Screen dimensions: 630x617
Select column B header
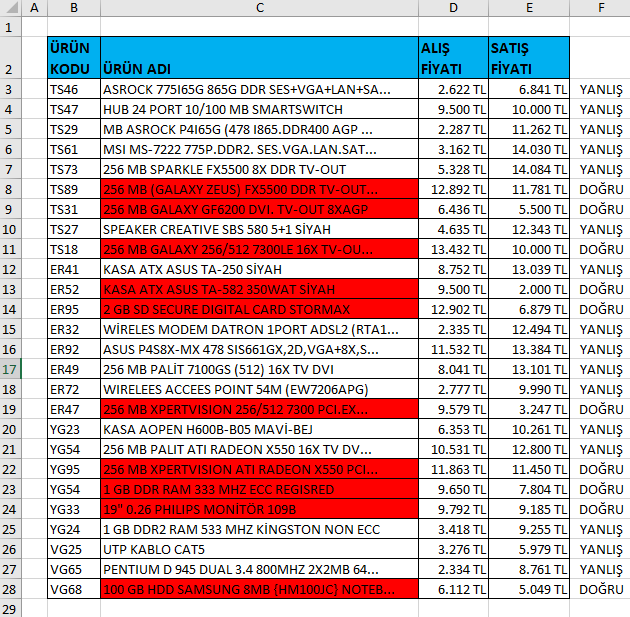74,8
